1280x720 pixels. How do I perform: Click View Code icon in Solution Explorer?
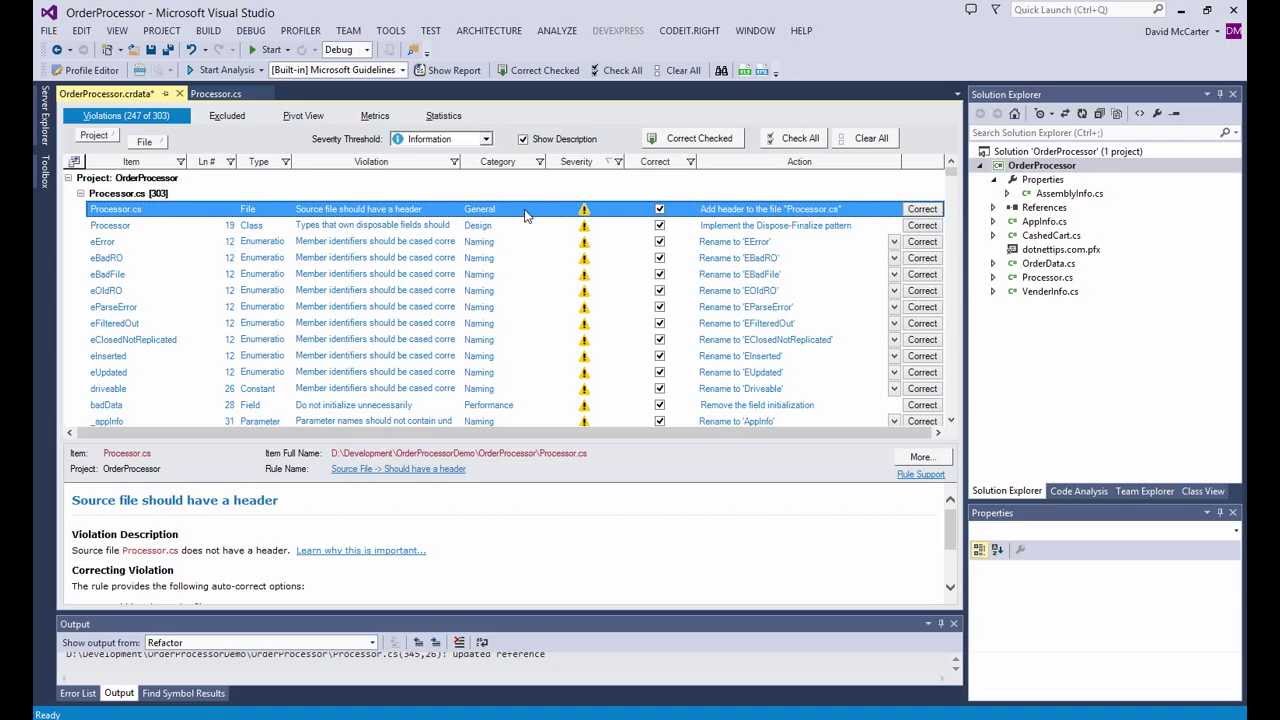click(x=1140, y=114)
